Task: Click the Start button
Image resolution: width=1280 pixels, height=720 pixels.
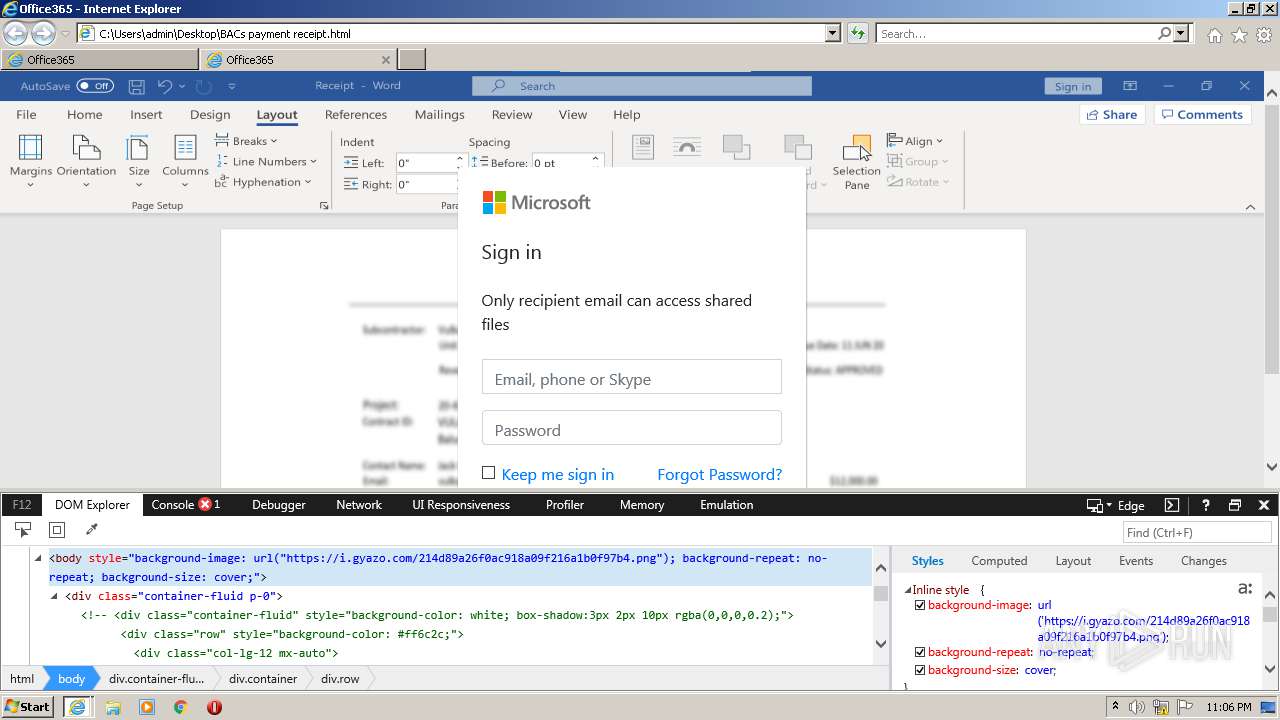Action: point(28,707)
